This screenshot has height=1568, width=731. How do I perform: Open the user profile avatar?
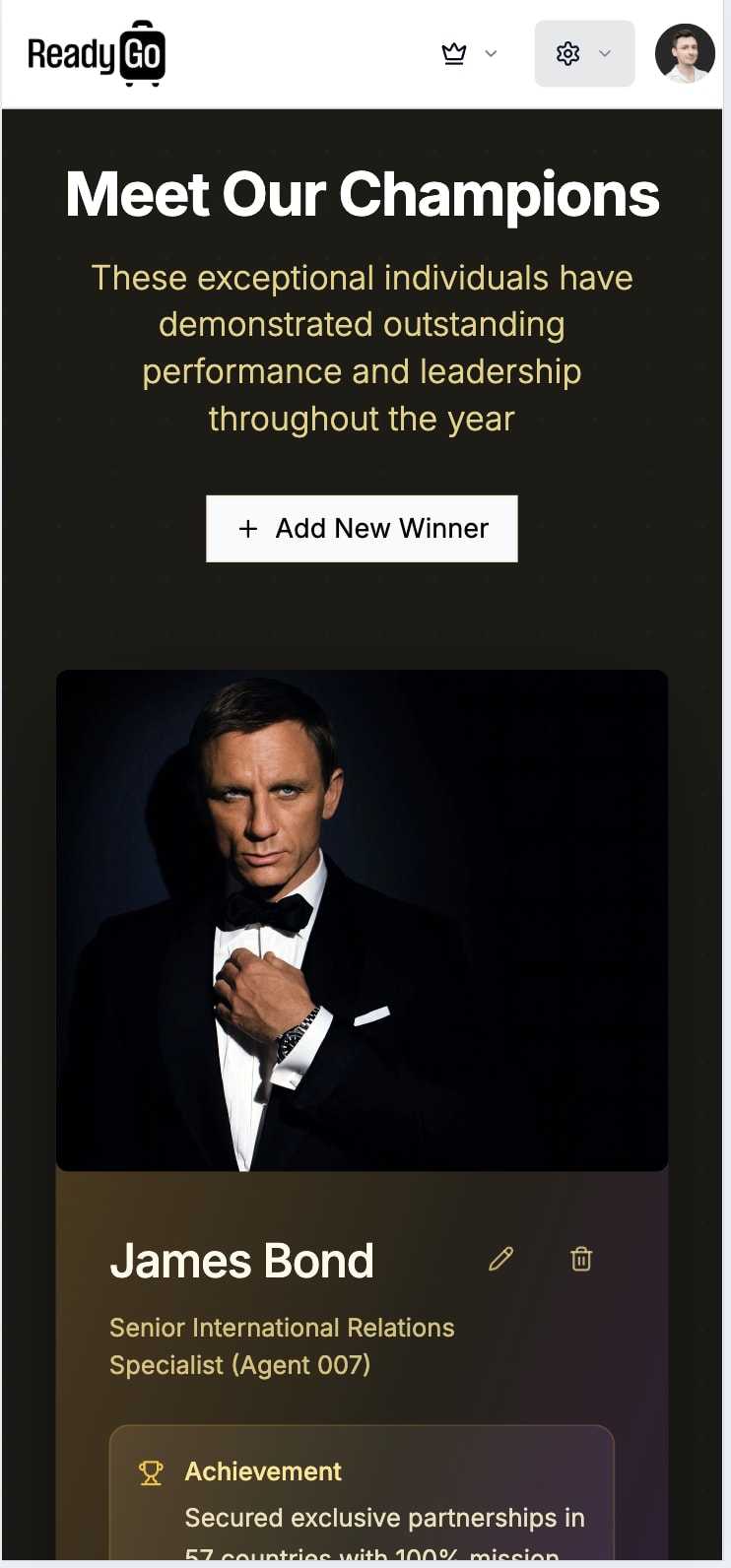pos(685,53)
